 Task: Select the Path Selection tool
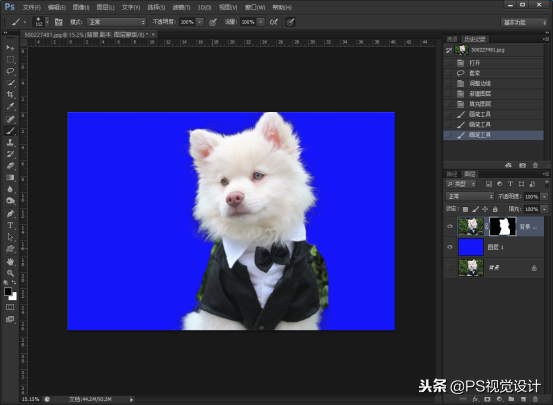(10, 237)
